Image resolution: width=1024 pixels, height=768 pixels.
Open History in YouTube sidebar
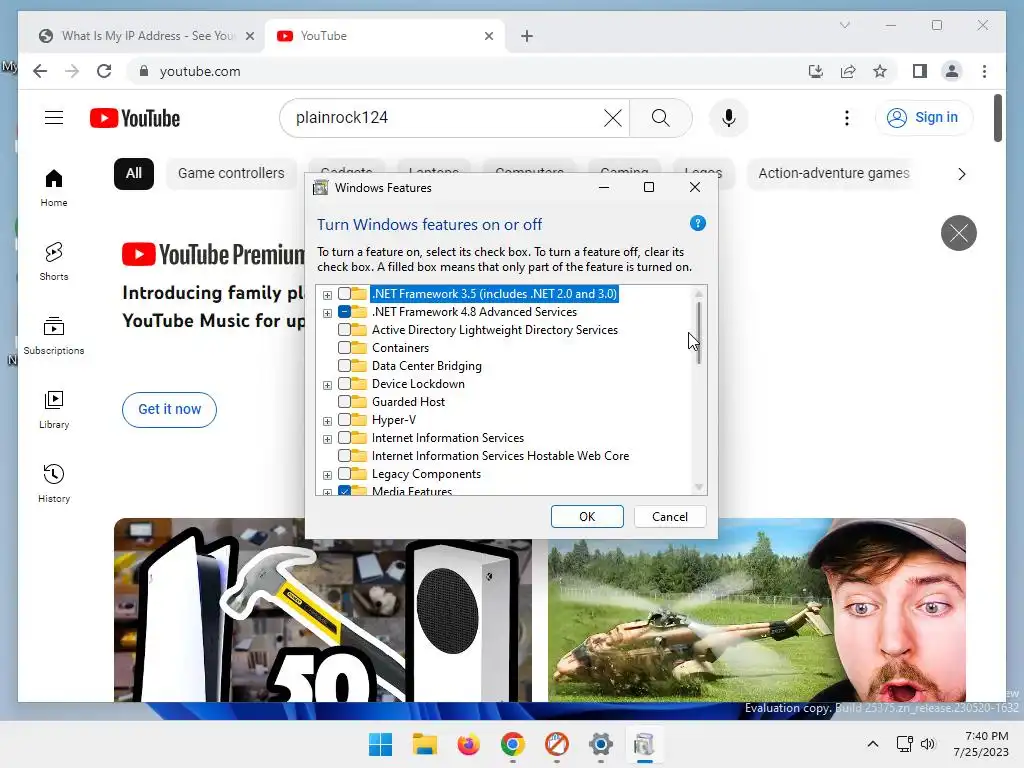pyautogui.click(x=54, y=483)
